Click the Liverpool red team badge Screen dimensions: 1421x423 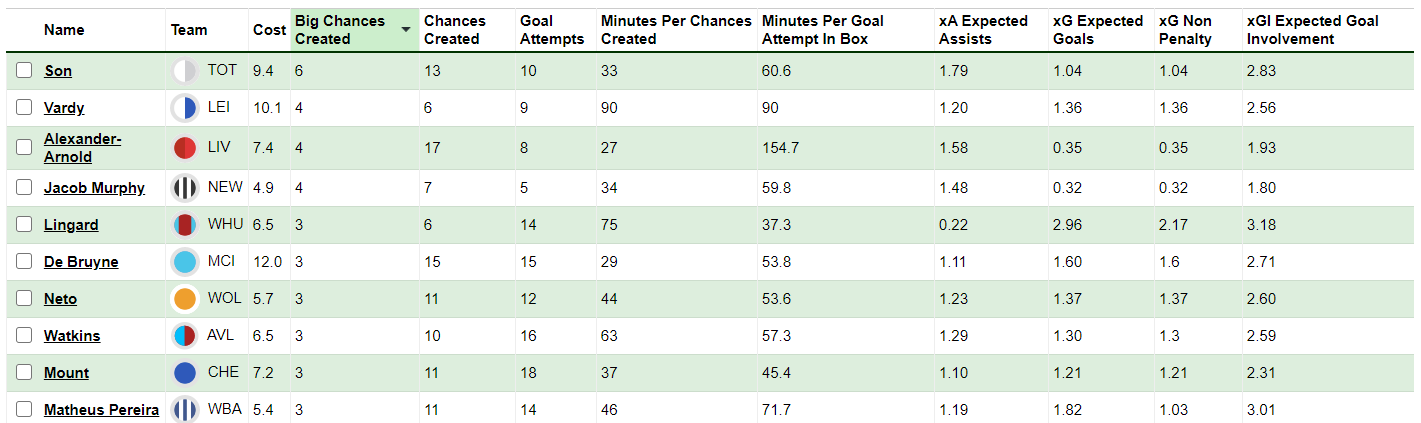click(x=185, y=148)
